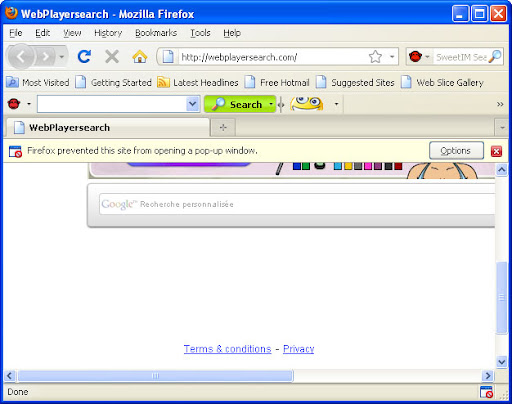Click the back navigation arrow
The height and width of the screenshot is (404, 512).
21,57
